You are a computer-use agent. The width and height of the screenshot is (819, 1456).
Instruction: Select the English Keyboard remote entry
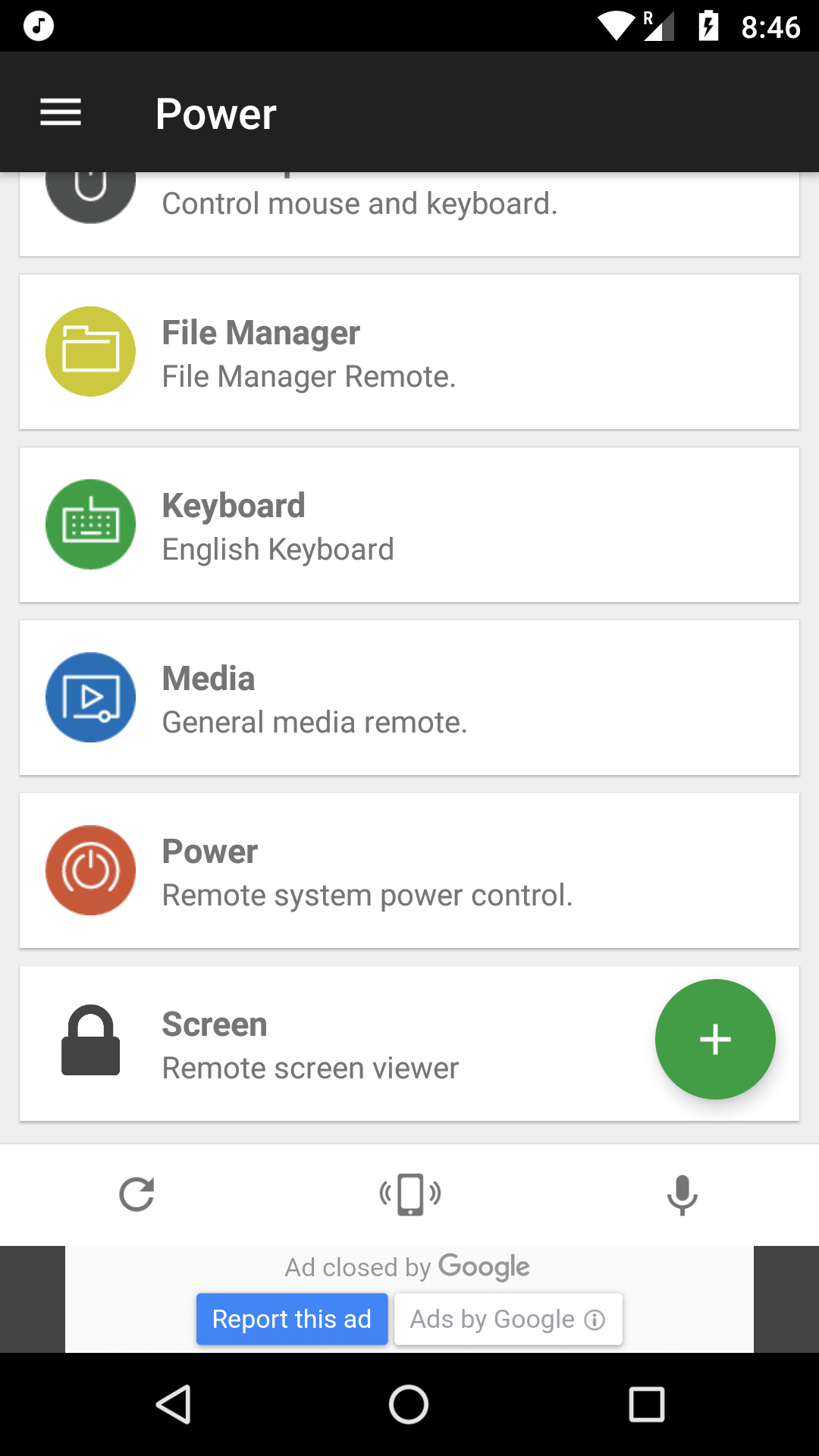pyautogui.click(x=409, y=525)
